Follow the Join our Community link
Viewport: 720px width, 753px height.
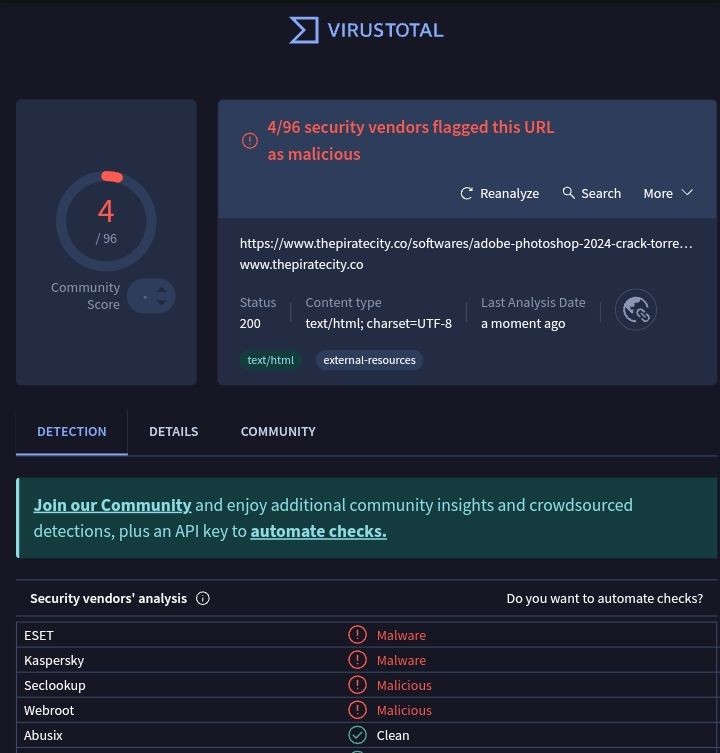coord(112,505)
